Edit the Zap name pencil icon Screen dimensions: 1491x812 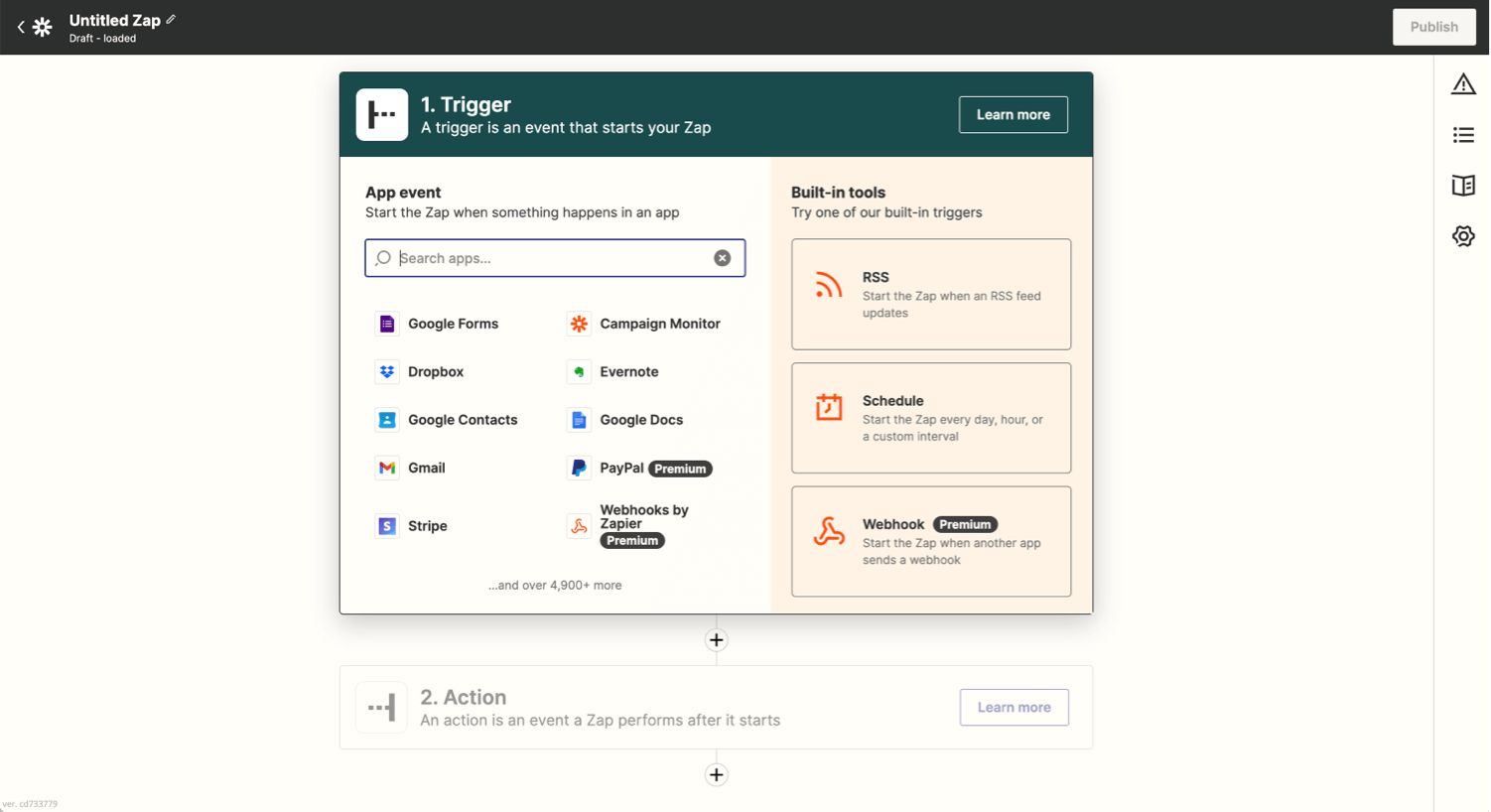[x=171, y=19]
